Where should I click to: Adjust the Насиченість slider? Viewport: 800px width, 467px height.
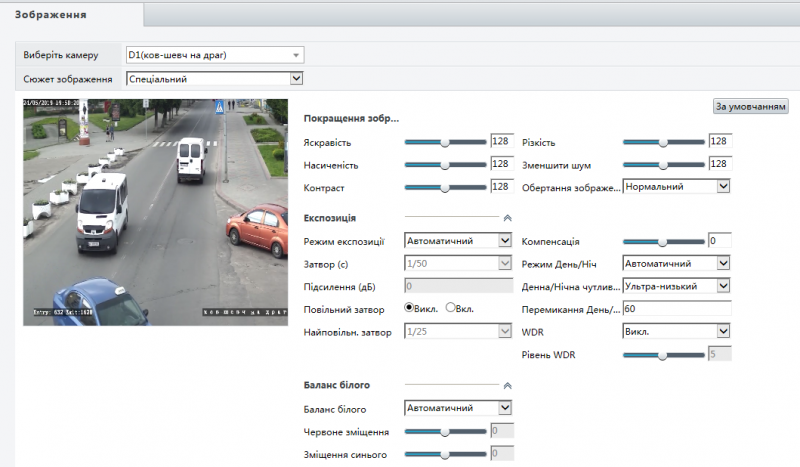coord(445,165)
